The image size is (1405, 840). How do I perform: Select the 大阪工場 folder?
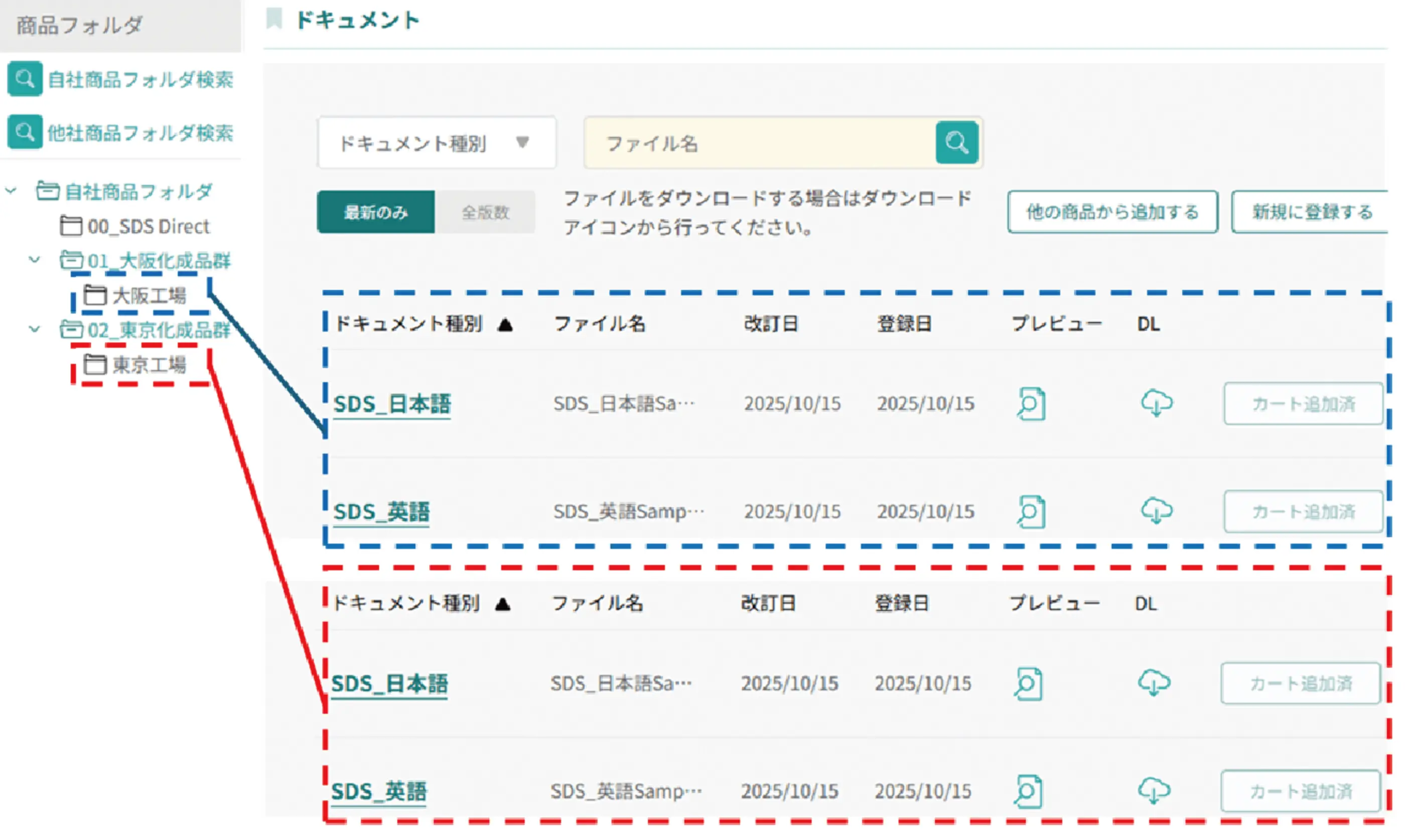click(x=149, y=295)
